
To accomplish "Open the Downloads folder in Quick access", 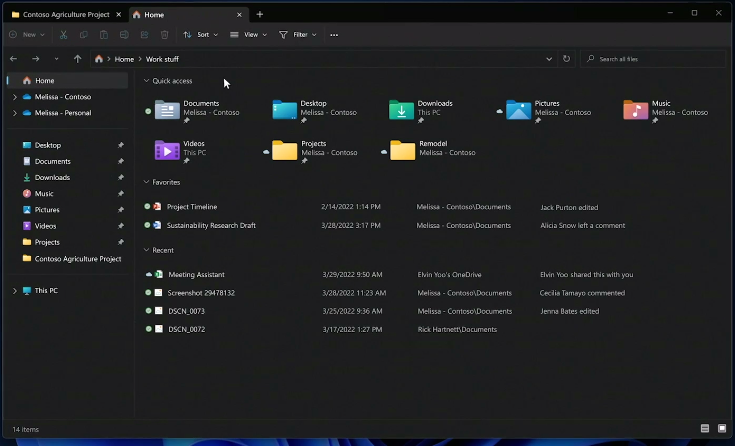I will (420, 111).
